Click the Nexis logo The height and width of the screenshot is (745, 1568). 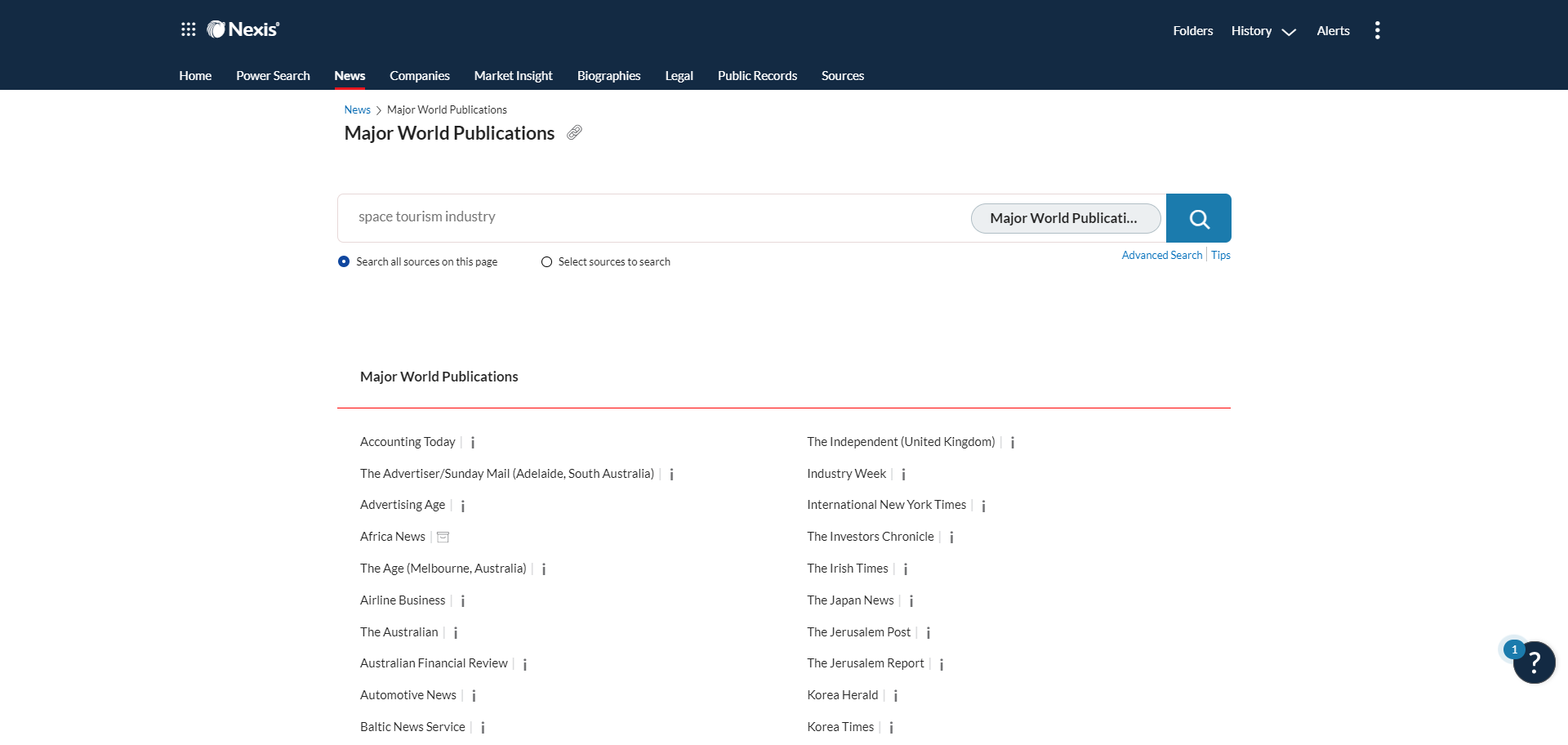tap(243, 29)
